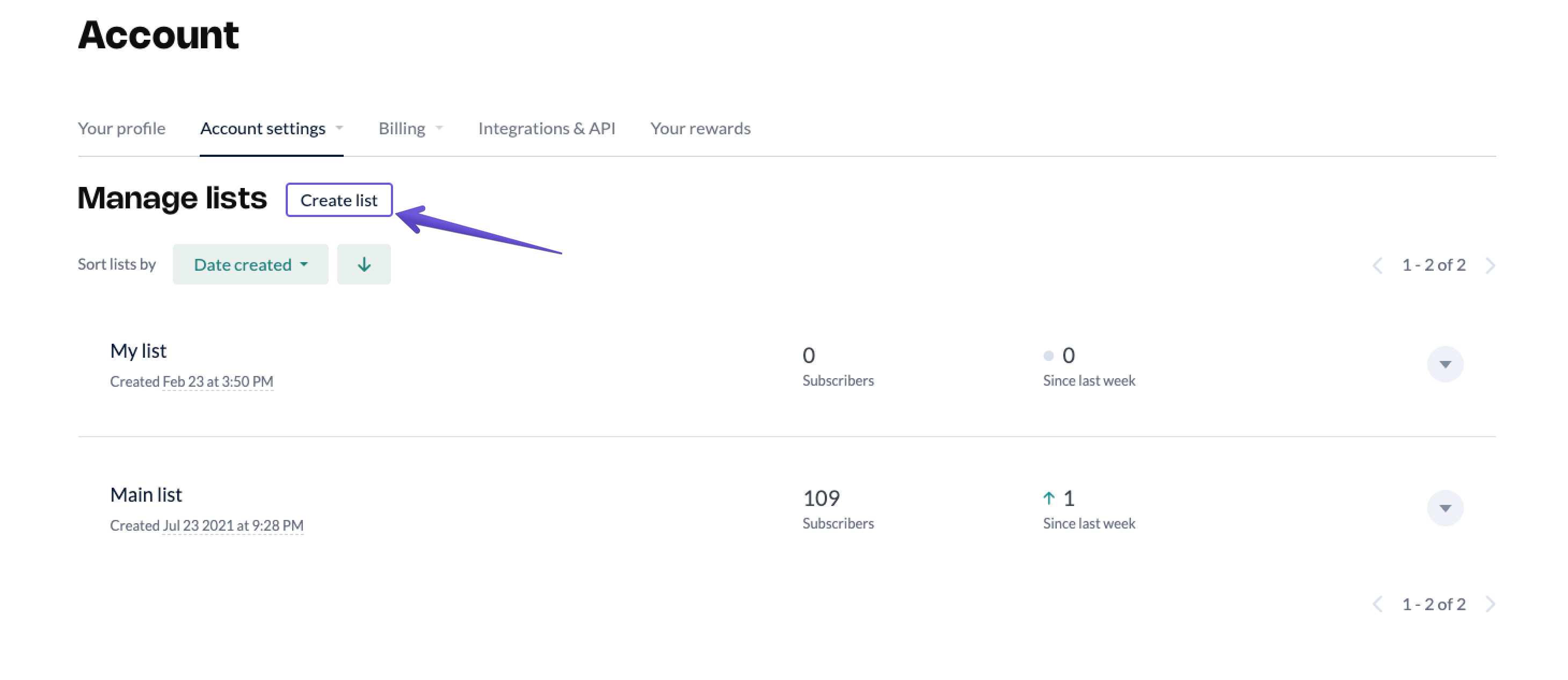Click Main list green up arrow indicator
This screenshot has height=680, width=1568.
tap(1048, 498)
